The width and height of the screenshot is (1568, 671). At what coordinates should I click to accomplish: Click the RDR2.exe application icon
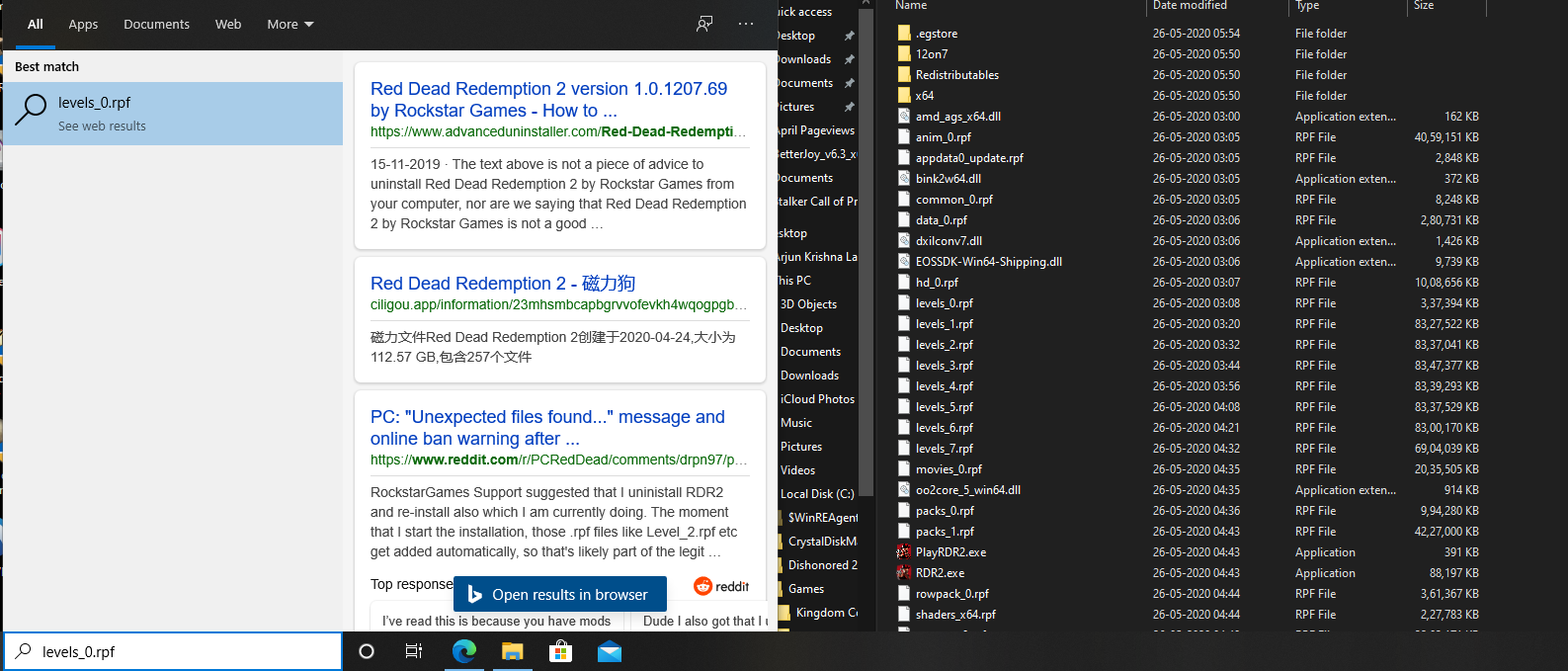(903, 572)
